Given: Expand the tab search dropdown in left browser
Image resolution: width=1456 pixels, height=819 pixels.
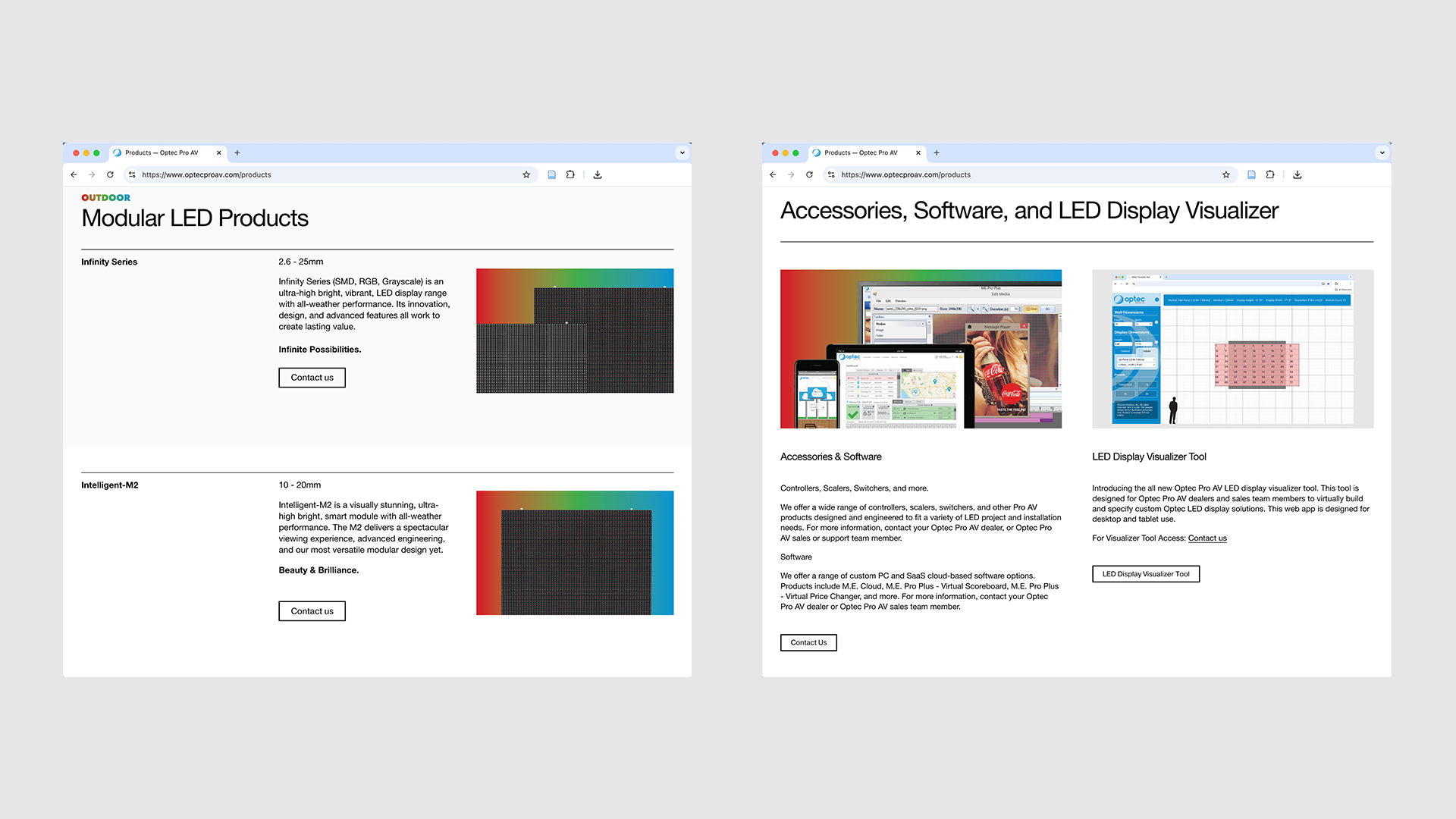Looking at the screenshot, I should point(682,152).
